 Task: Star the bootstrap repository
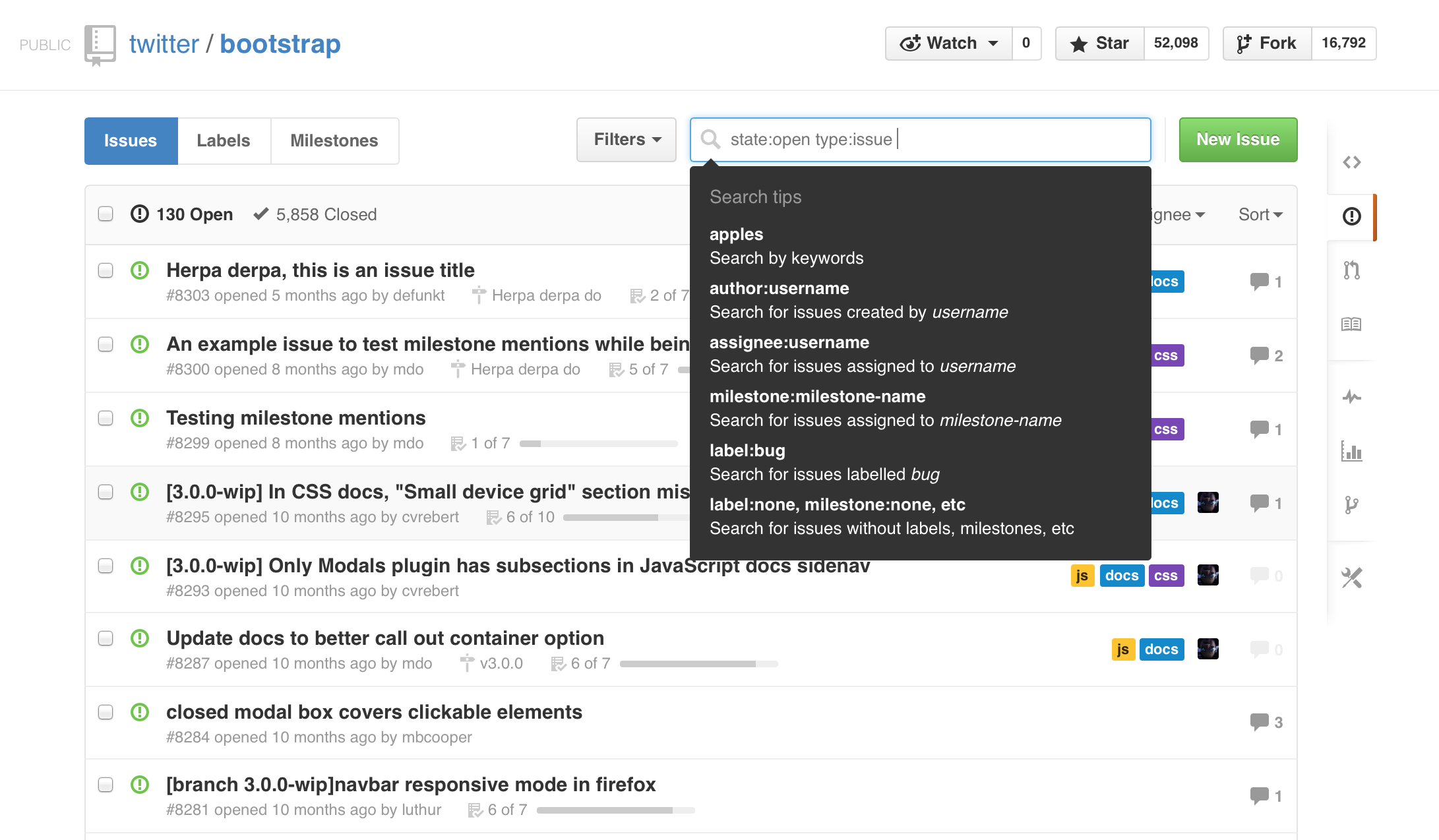(1100, 44)
